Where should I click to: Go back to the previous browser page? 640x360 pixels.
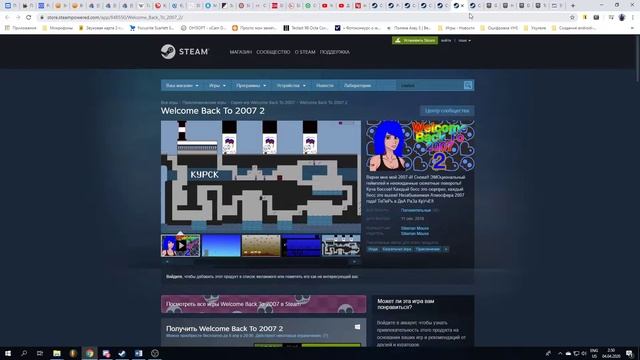[x=7, y=18]
